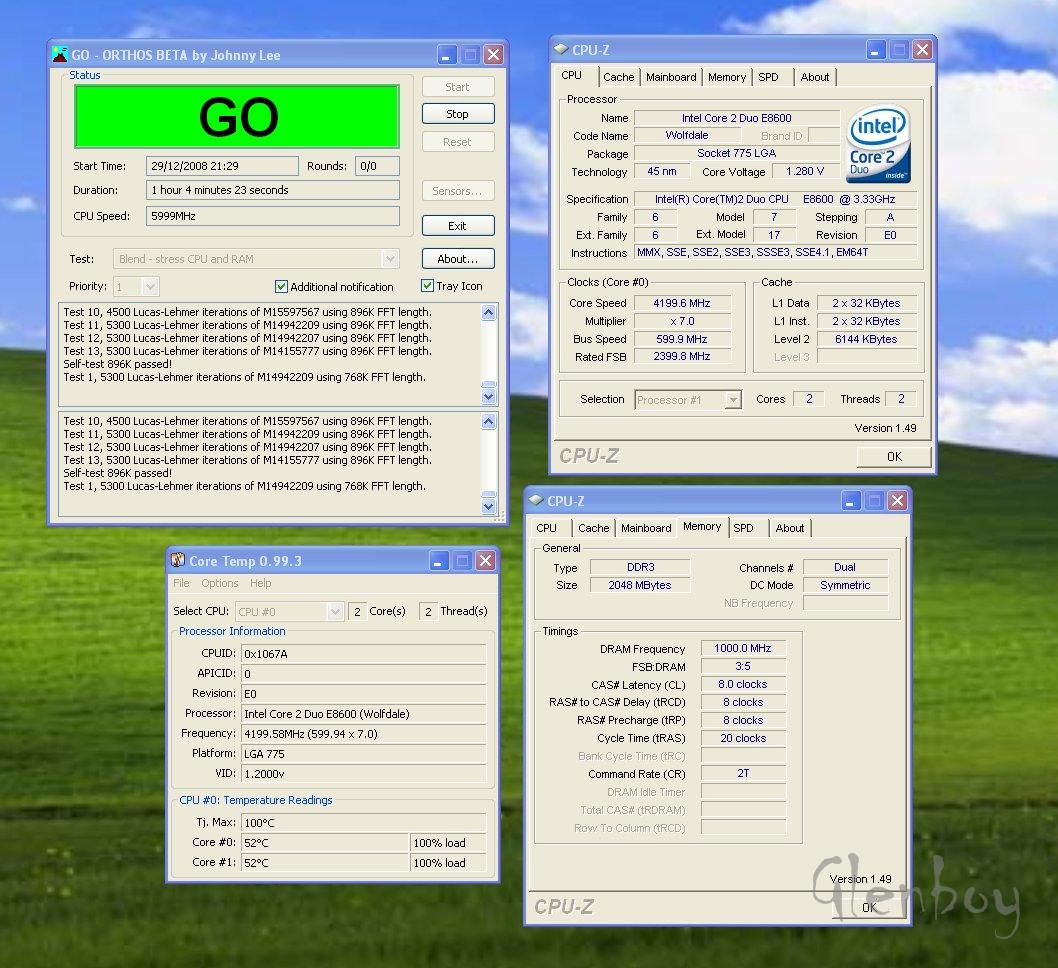Viewport: 1058px width, 968px height.
Task: Minimize the CPU-Z Memory window
Action: (851, 501)
